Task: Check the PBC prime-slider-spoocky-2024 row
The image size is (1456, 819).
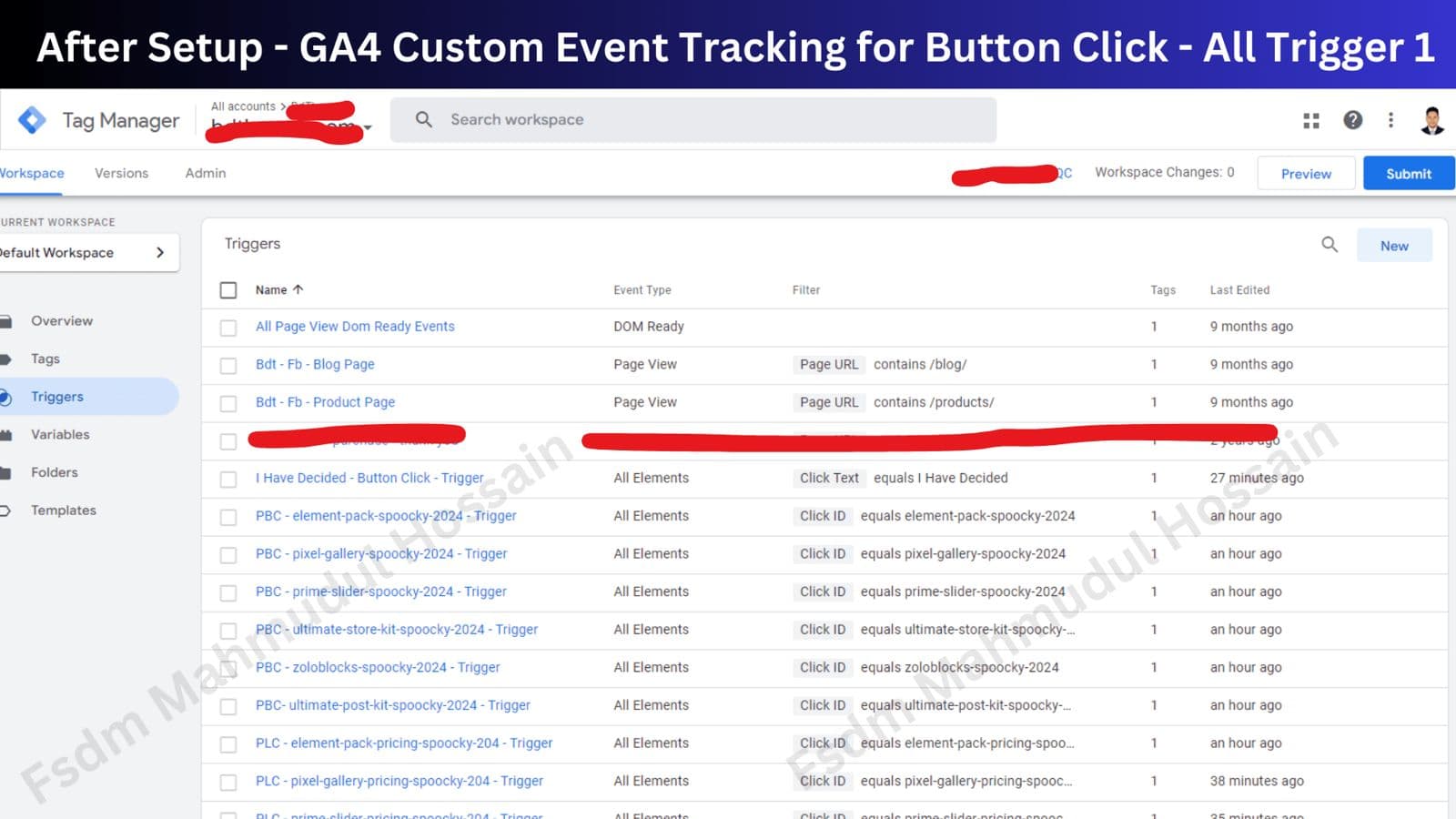Action: 228,593
